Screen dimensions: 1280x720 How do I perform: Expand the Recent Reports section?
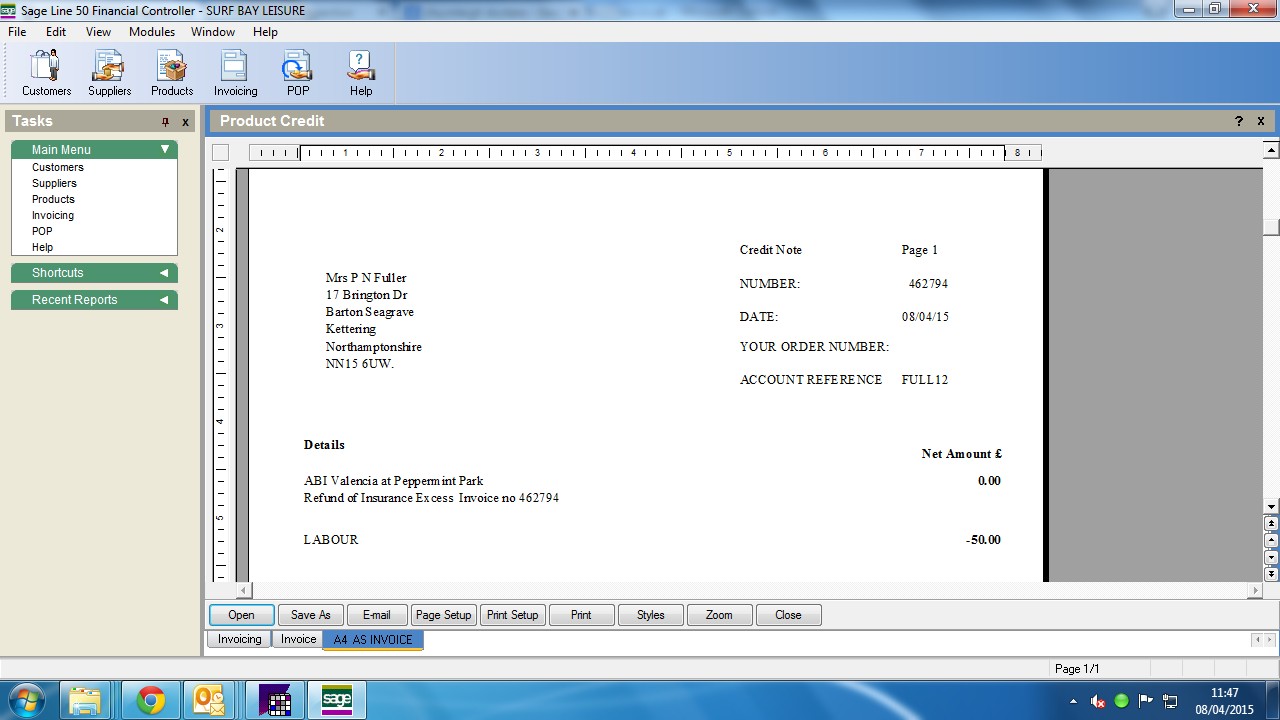(164, 300)
